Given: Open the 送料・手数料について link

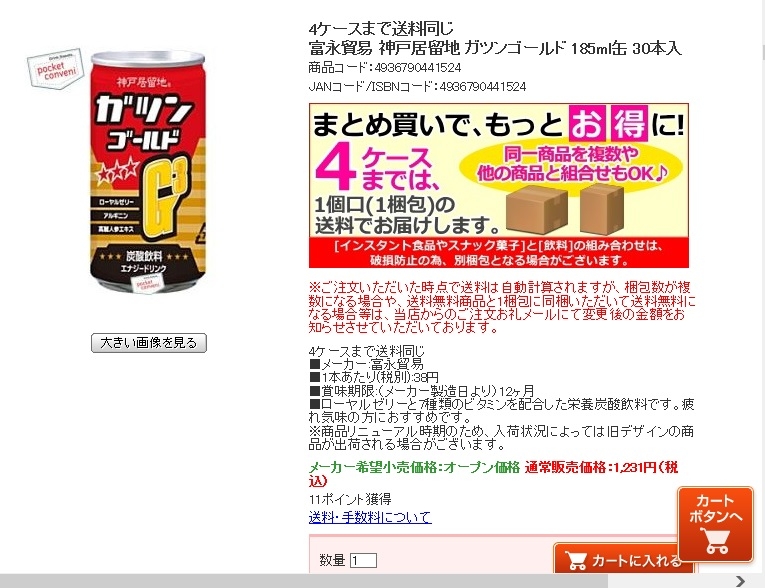Looking at the screenshot, I should tap(370, 517).
